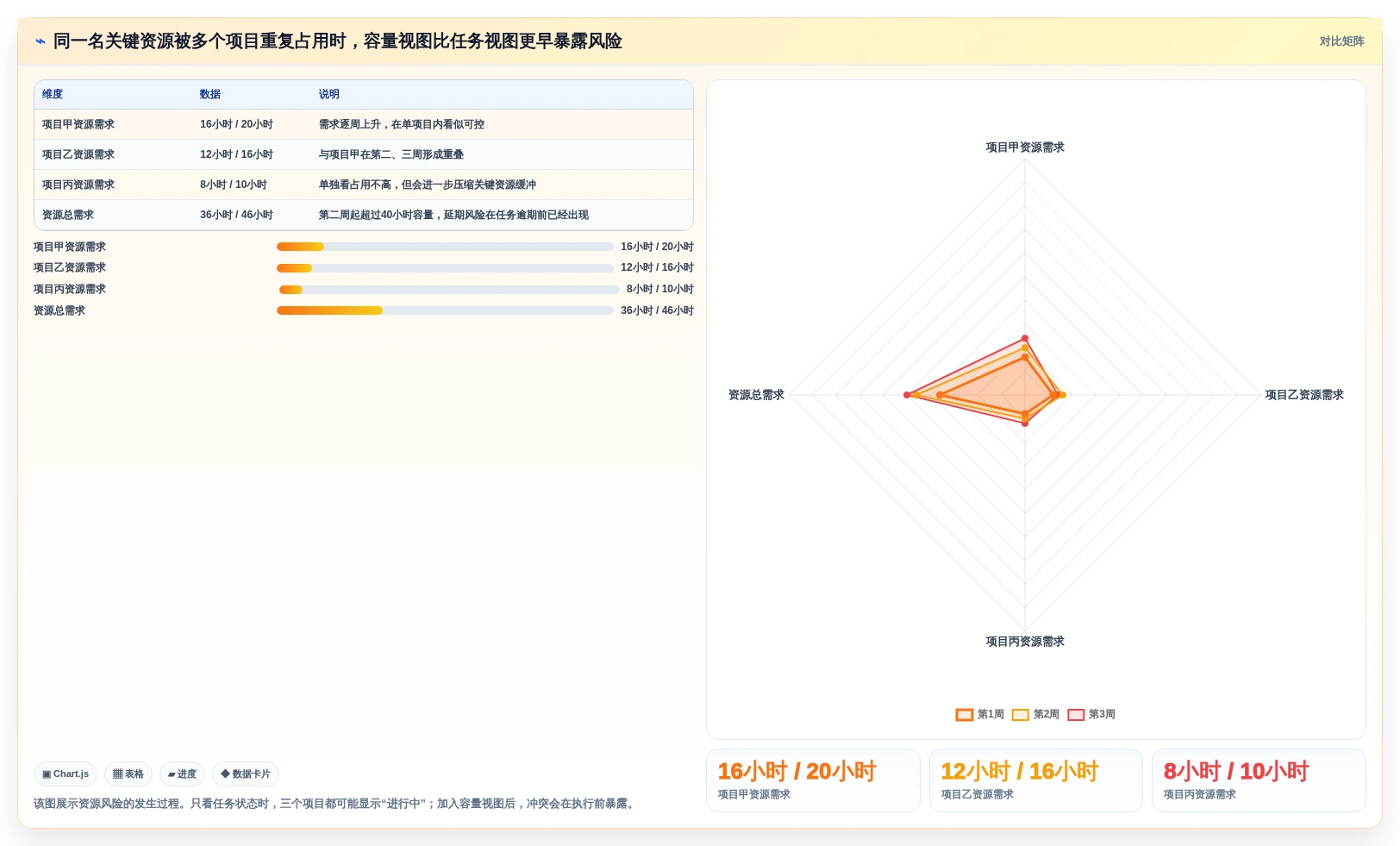
Task: Toggle the 第1周 legend swatch
Action: point(965,715)
